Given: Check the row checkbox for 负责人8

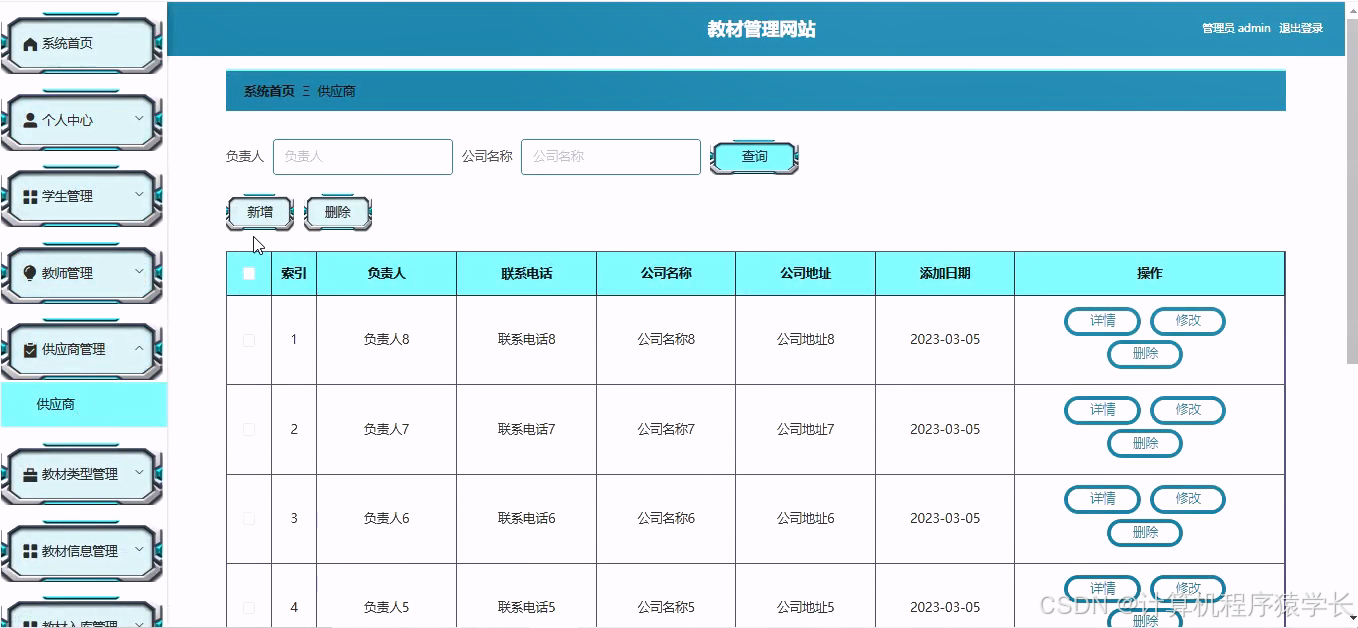Looking at the screenshot, I should pyautogui.click(x=249, y=340).
